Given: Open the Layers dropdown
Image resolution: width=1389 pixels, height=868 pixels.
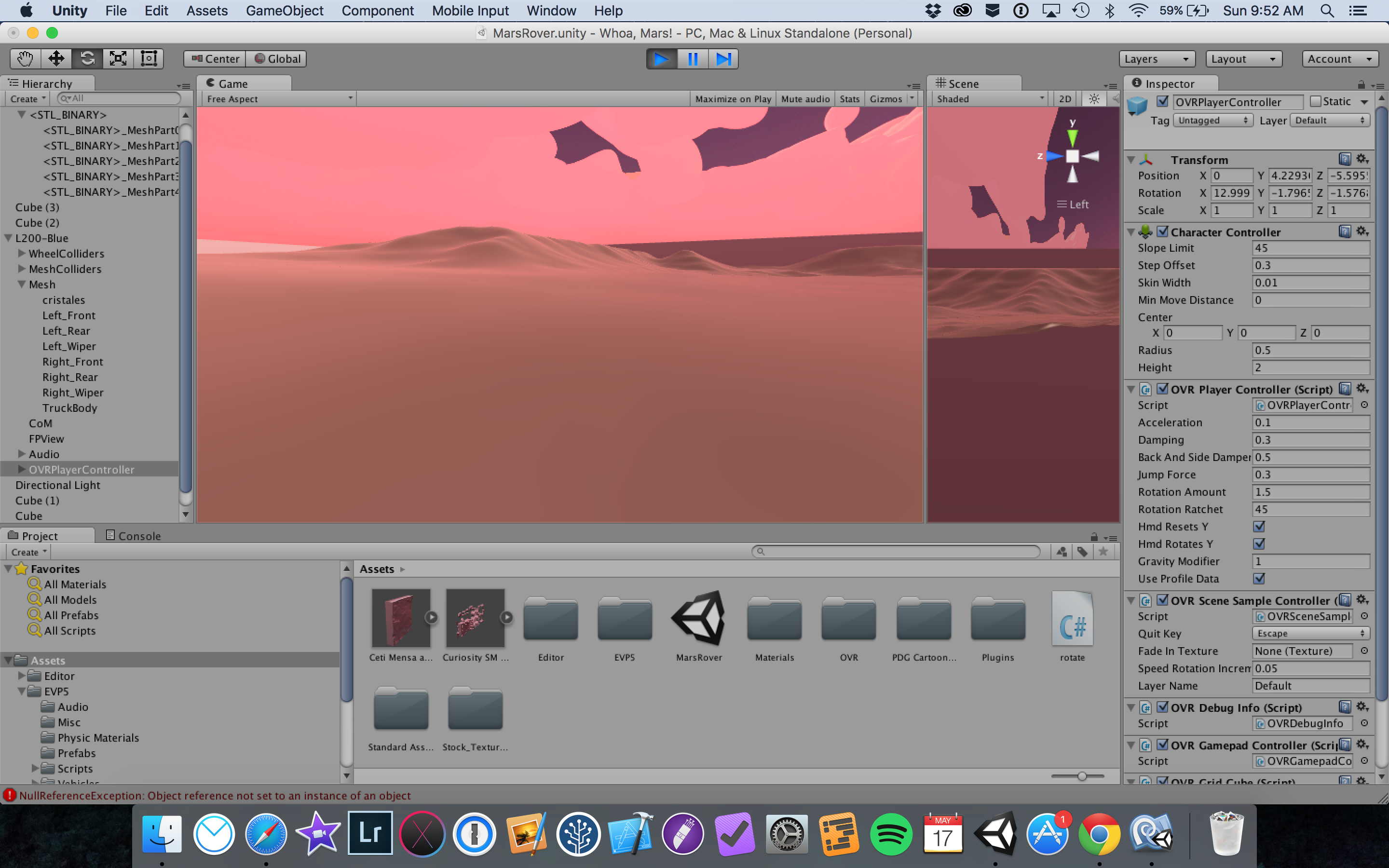Looking at the screenshot, I should 1156,58.
